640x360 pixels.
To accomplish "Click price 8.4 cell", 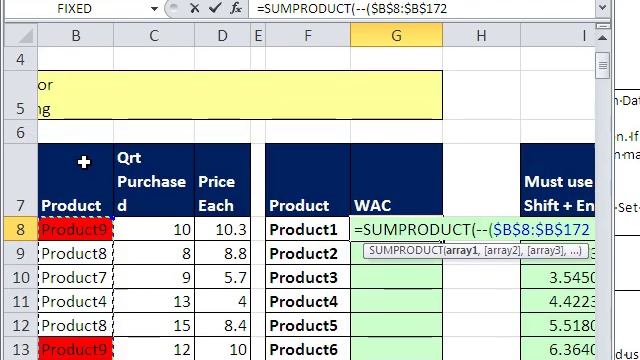I will pyautogui.click(x=222, y=325).
